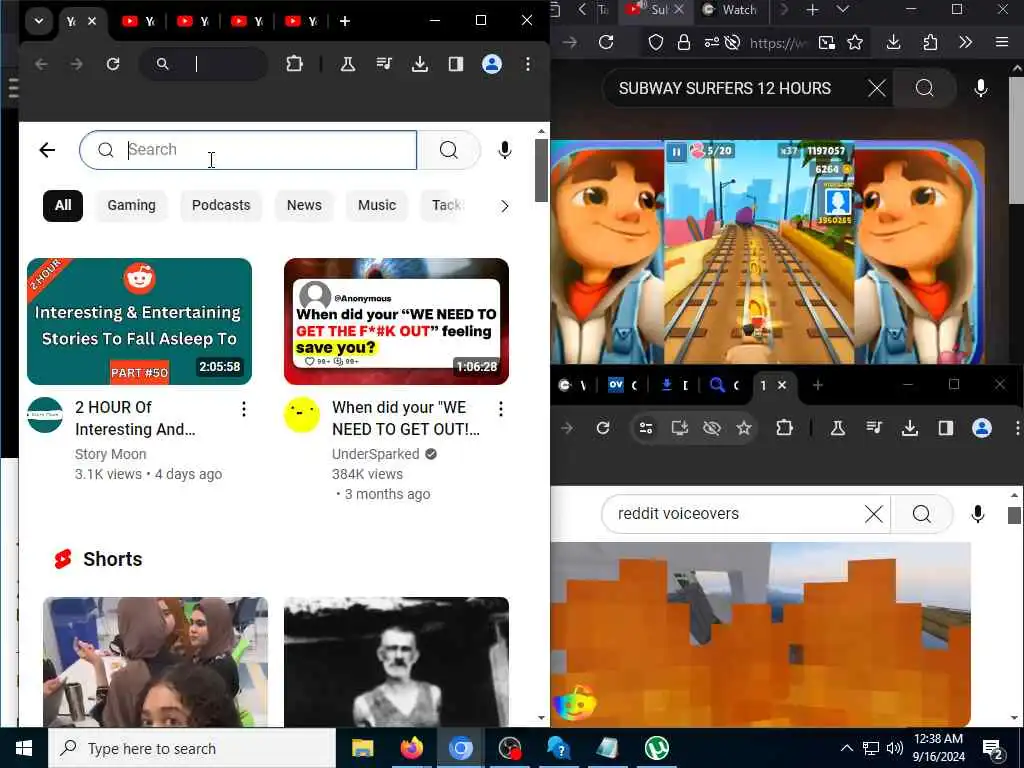The image size is (1024, 768).
Task: Clear the reddit voiceovers search text
Action: point(874,514)
